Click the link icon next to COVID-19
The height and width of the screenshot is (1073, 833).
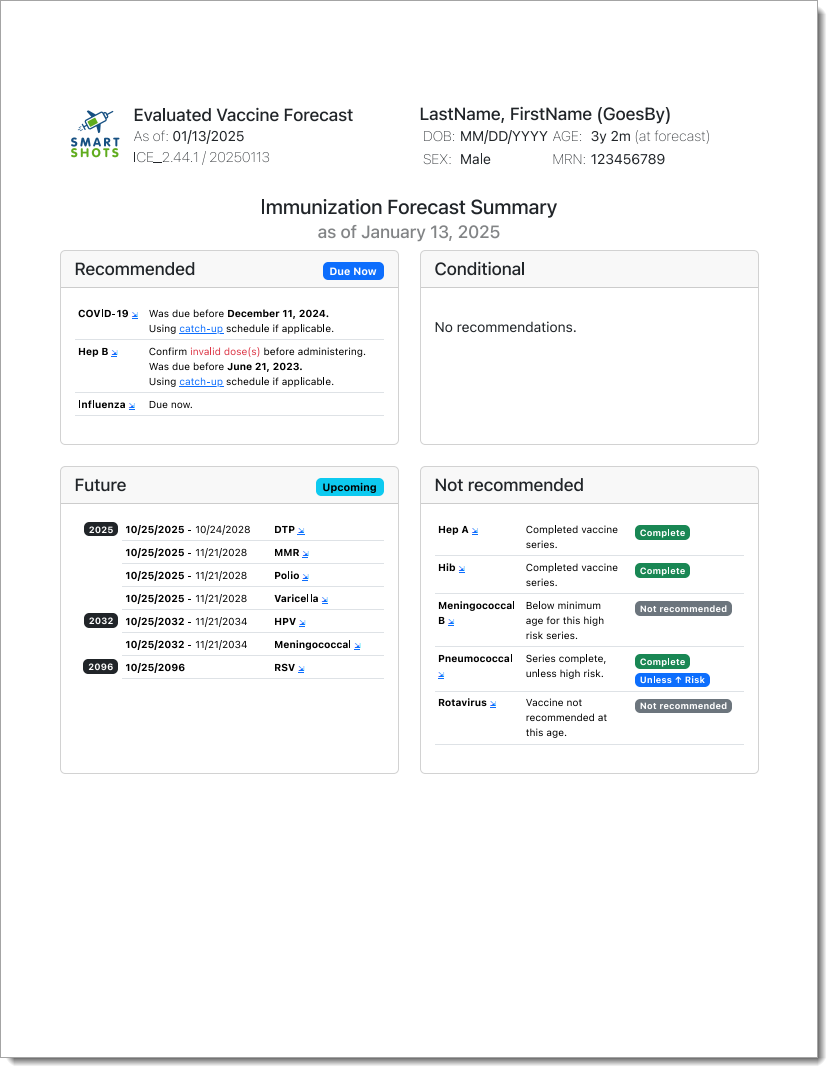[135, 315]
